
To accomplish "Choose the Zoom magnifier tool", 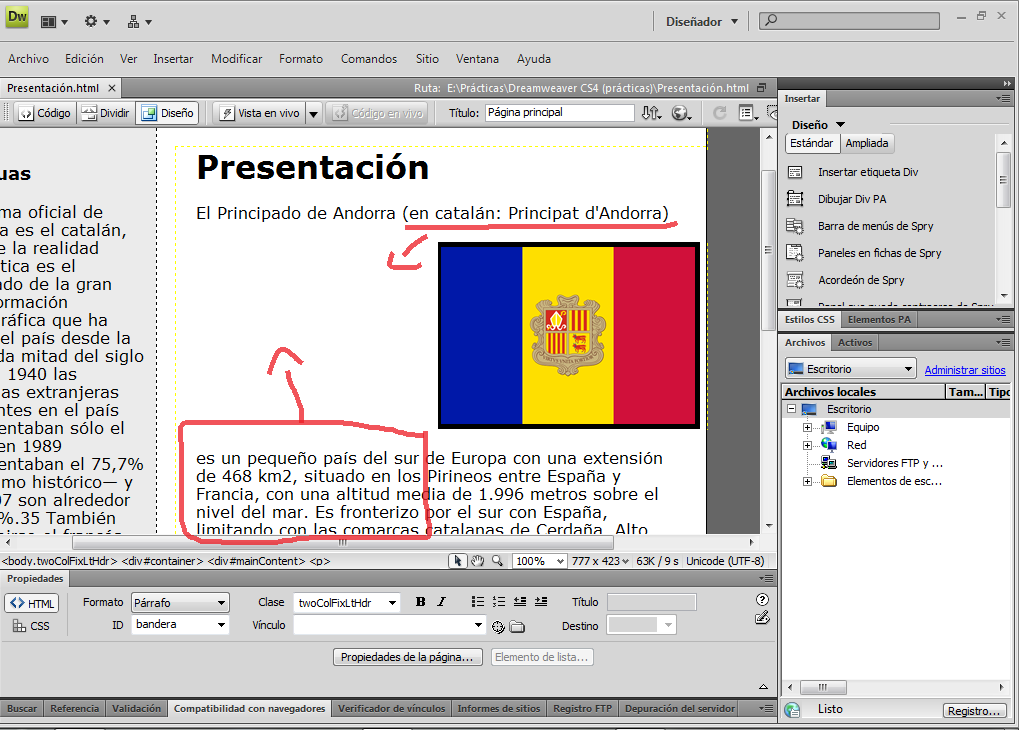I will click(x=497, y=561).
